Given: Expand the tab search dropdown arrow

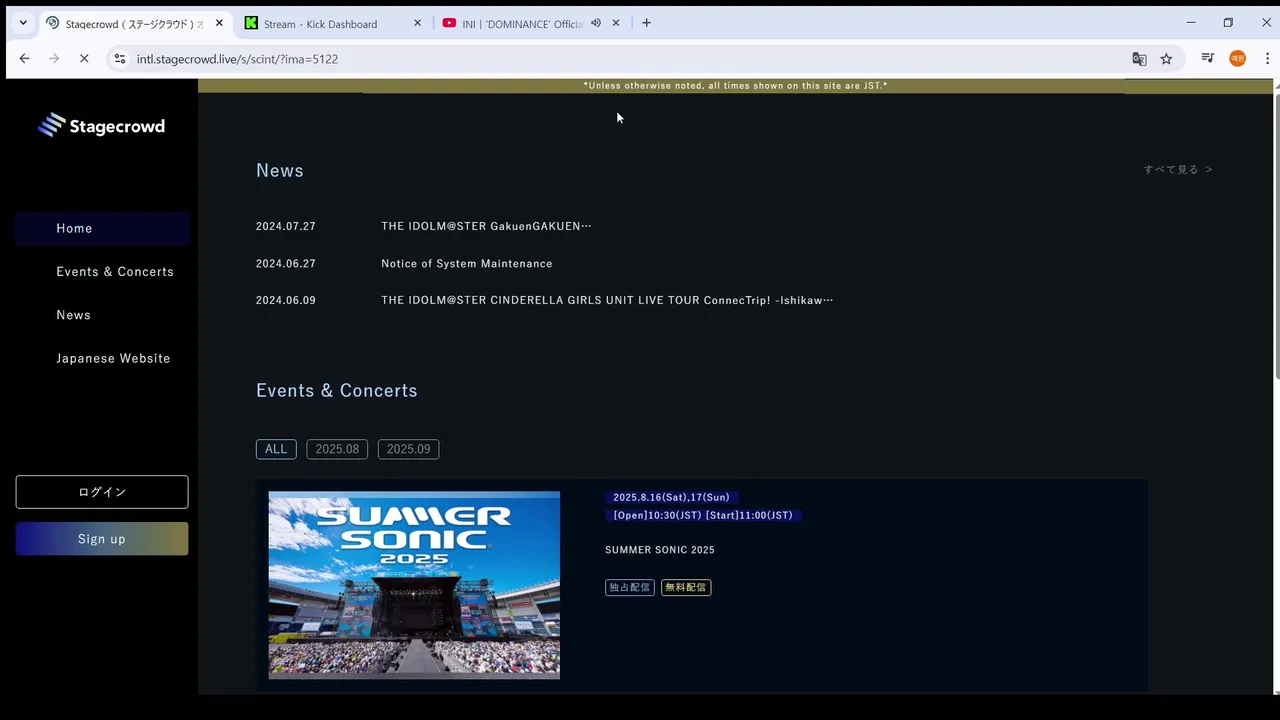Looking at the screenshot, I should tap(23, 23).
